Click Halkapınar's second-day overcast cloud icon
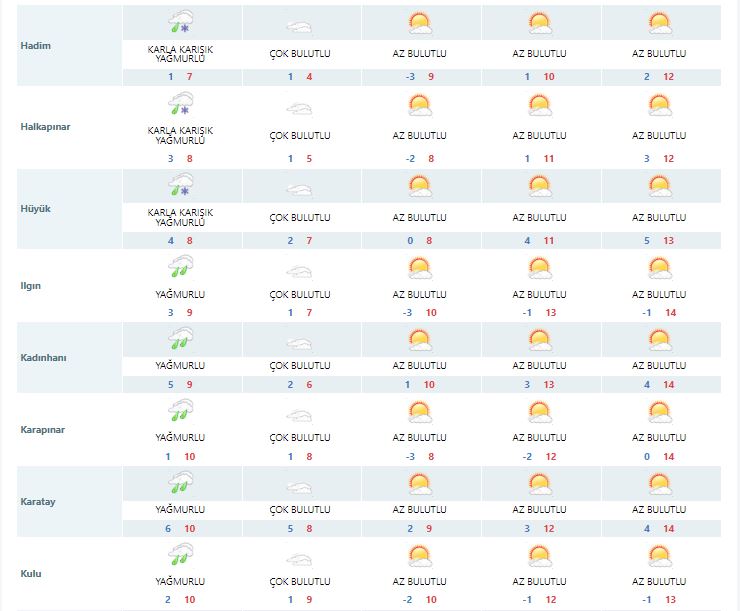 click(300, 109)
